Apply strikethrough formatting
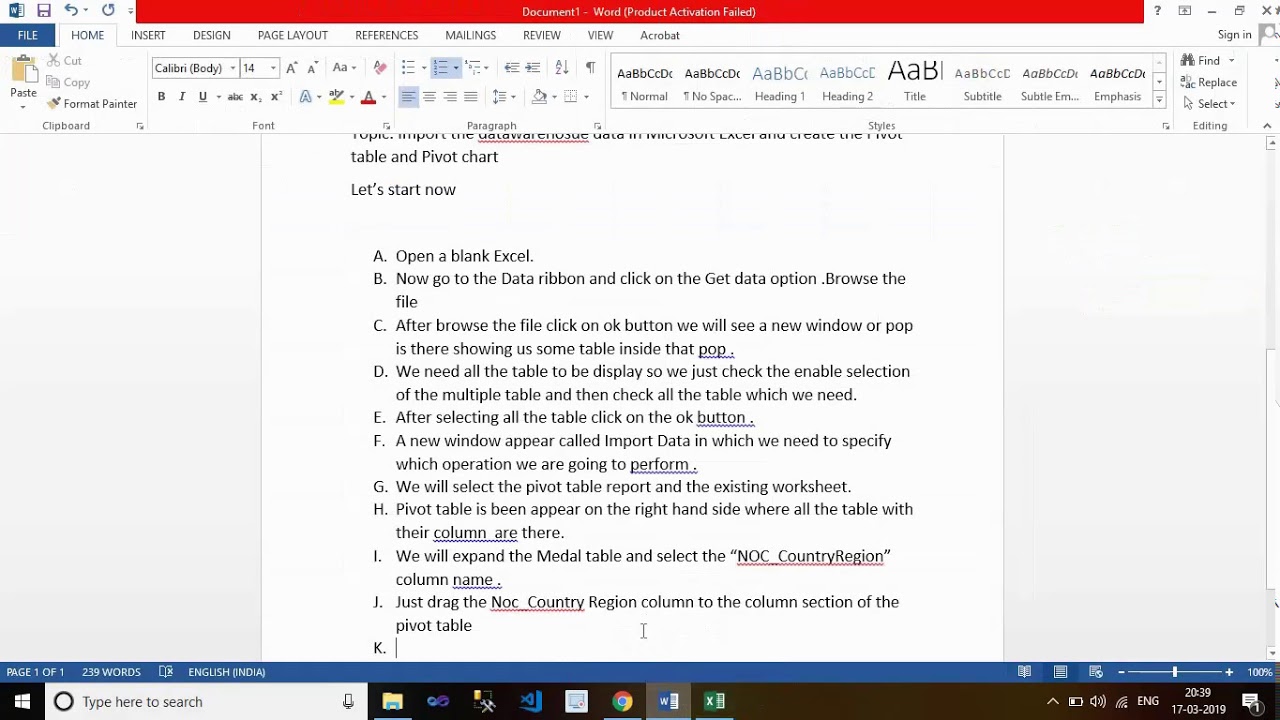 click(x=235, y=97)
